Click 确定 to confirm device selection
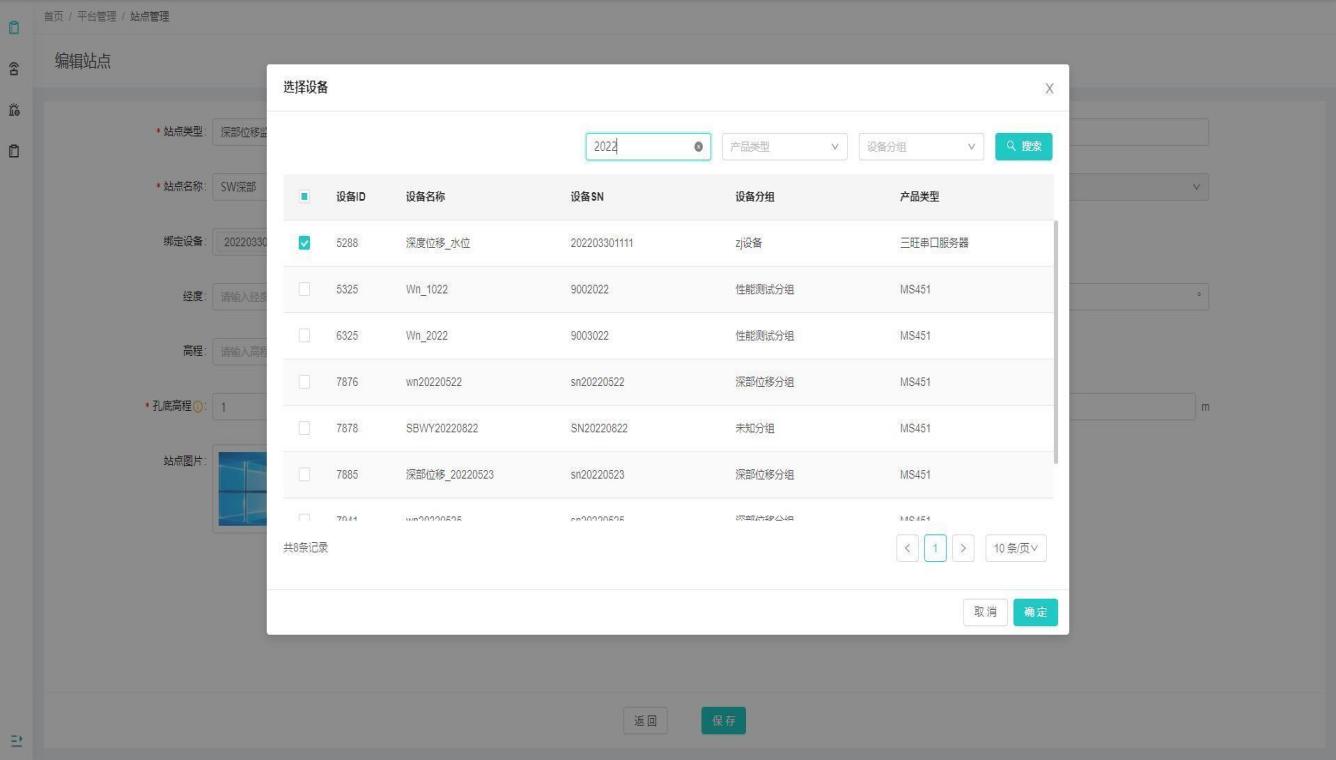The image size is (1336, 760). (1035, 612)
